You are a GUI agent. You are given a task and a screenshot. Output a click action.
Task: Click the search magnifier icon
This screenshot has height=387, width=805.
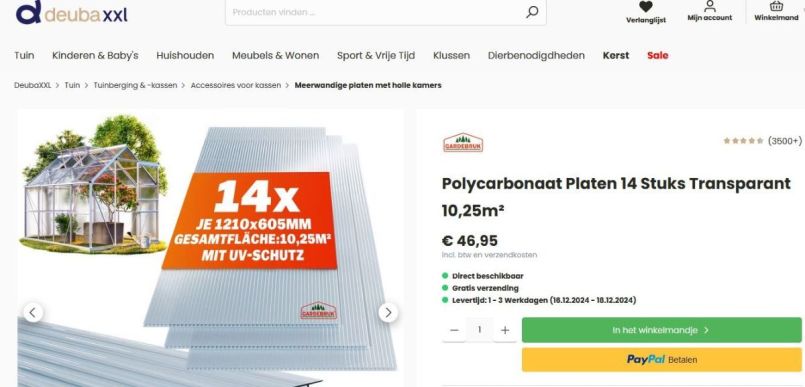[532, 12]
